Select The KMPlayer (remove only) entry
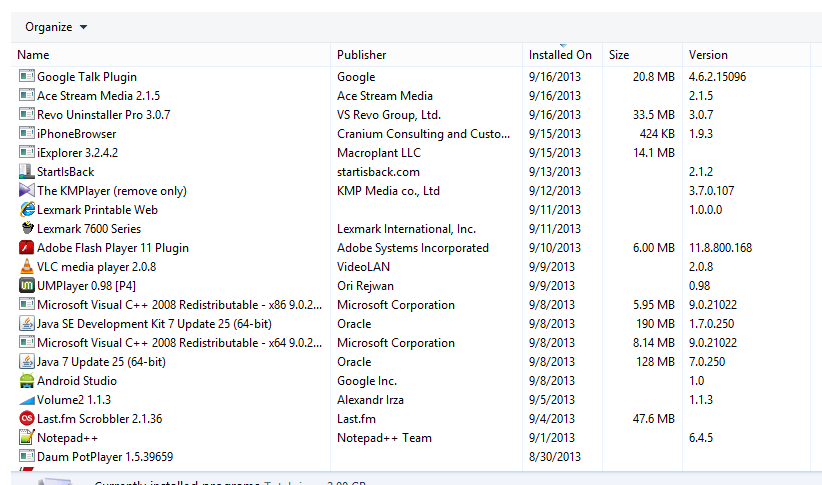The height and width of the screenshot is (485, 822). tap(112, 191)
